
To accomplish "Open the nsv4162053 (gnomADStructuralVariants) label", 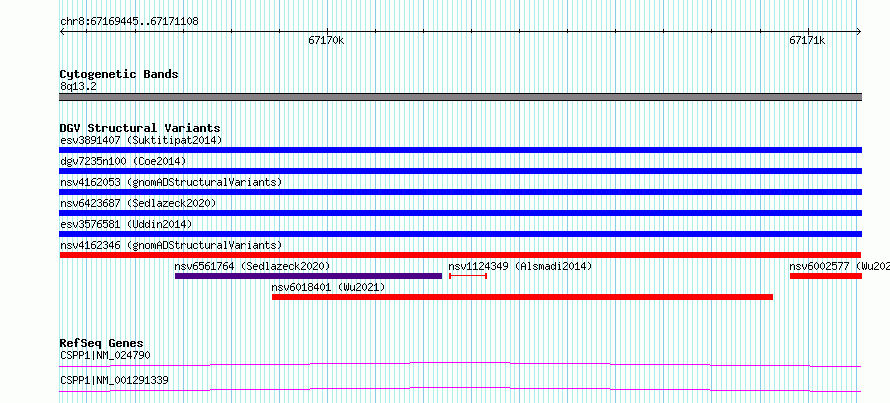I will [x=171, y=182].
